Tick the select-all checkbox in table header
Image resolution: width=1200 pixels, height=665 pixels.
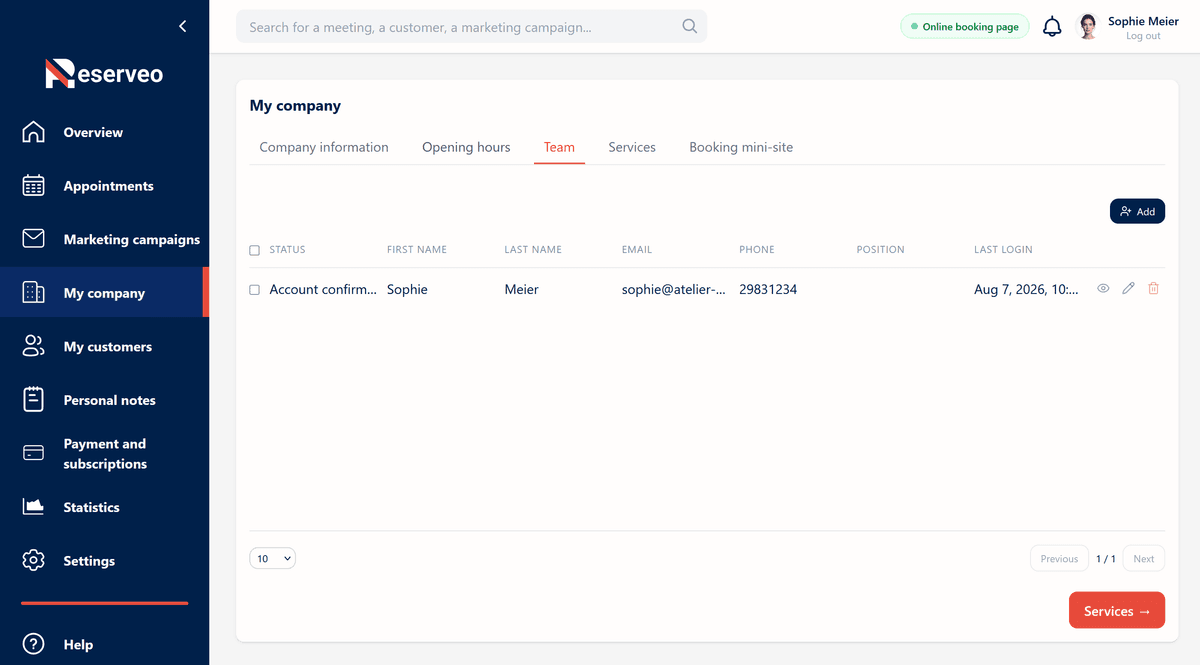pos(254,250)
